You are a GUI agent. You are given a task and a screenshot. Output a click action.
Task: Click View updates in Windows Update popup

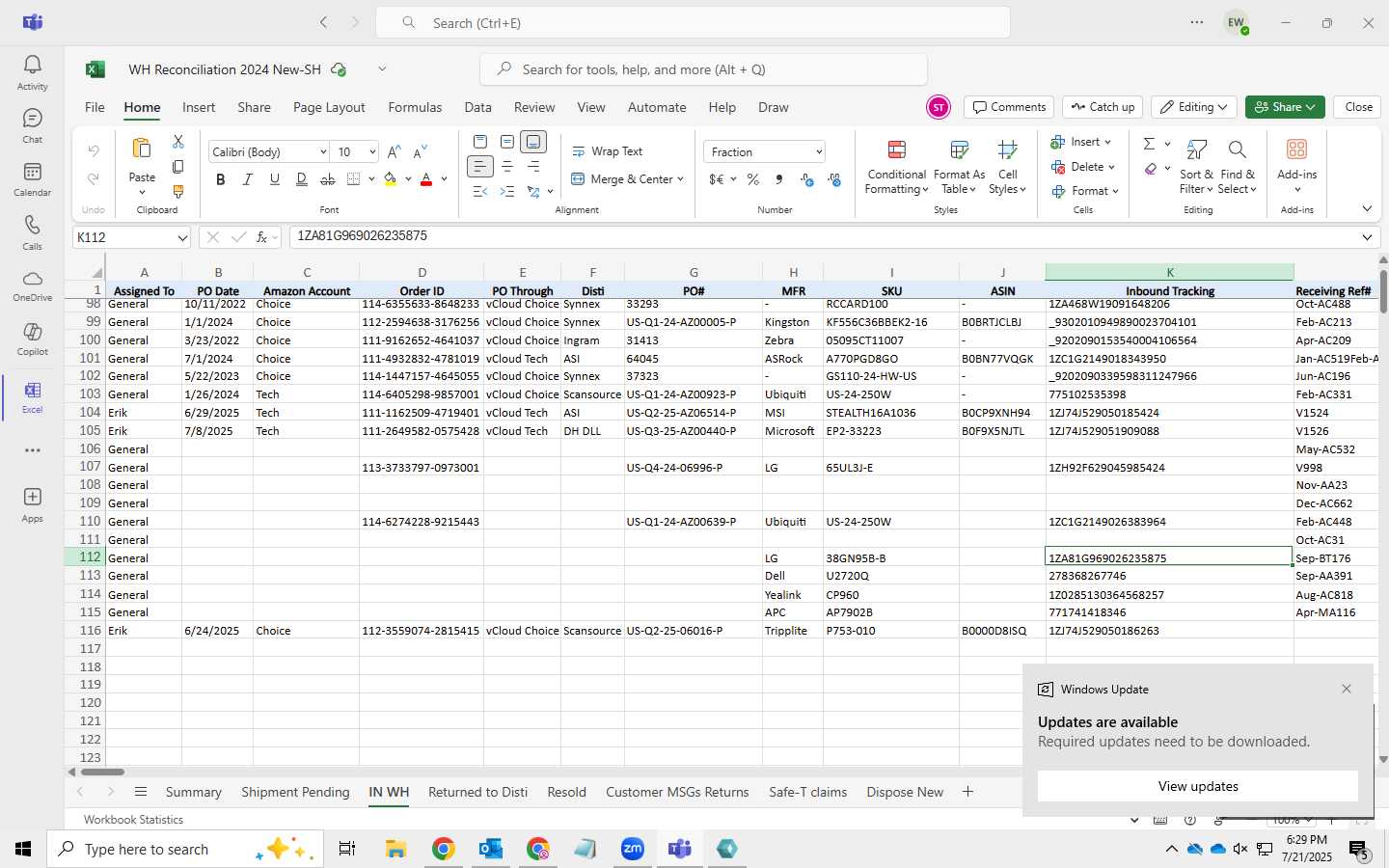pyautogui.click(x=1198, y=786)
